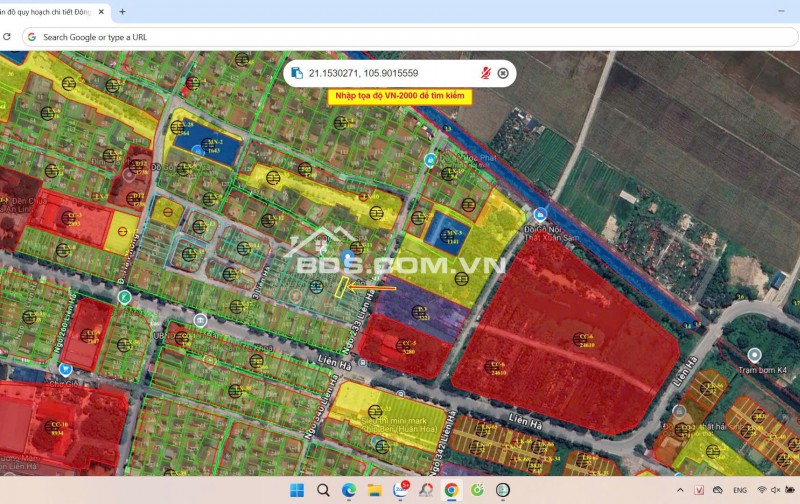Viewport: 800px width, 504px height.
Task: Select the blue MN-3 planning zone
Action: click(x=446, y=235)
